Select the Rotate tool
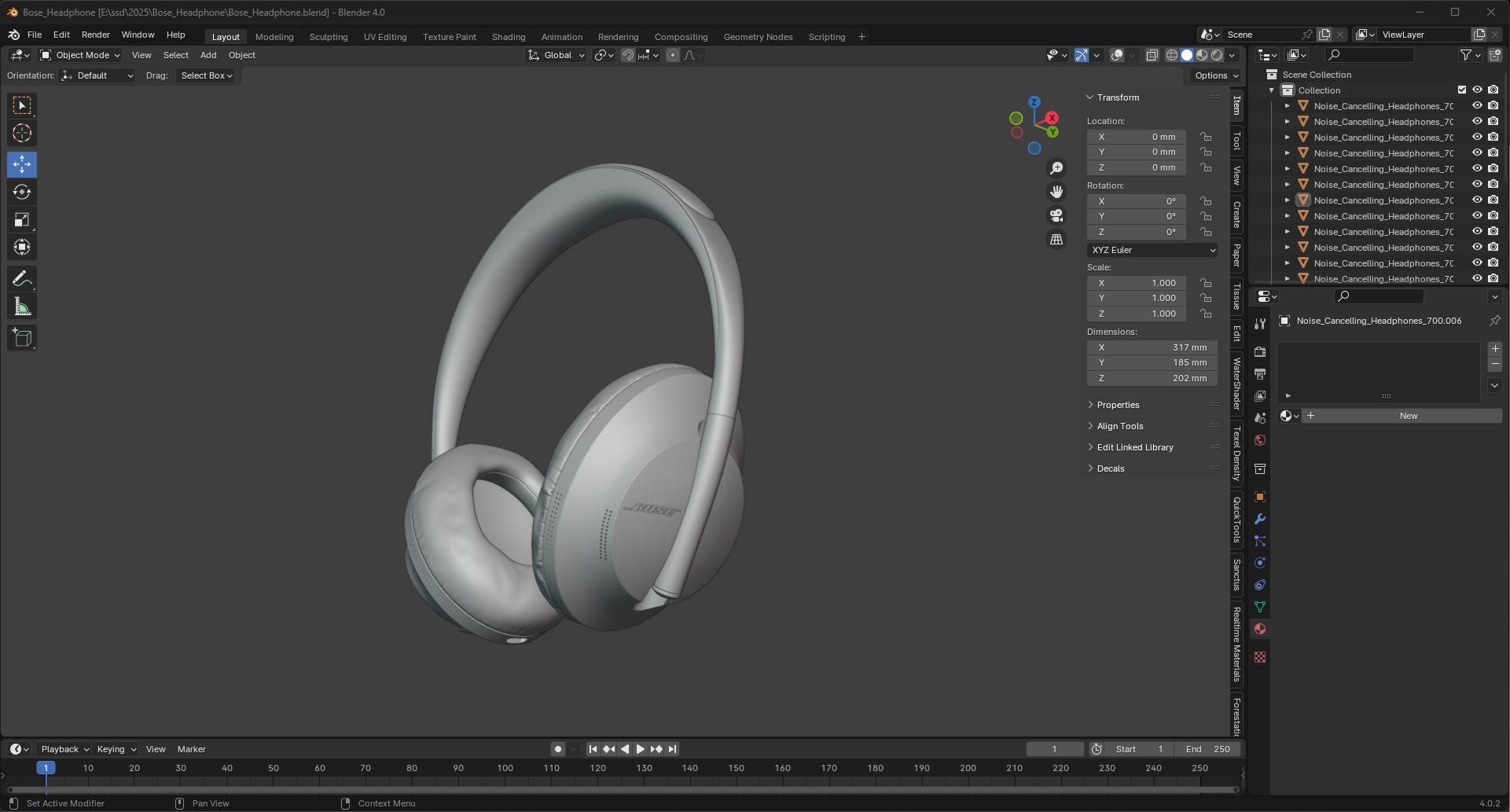This screenshot has width=1510, height=812. [x=22, y=192]
